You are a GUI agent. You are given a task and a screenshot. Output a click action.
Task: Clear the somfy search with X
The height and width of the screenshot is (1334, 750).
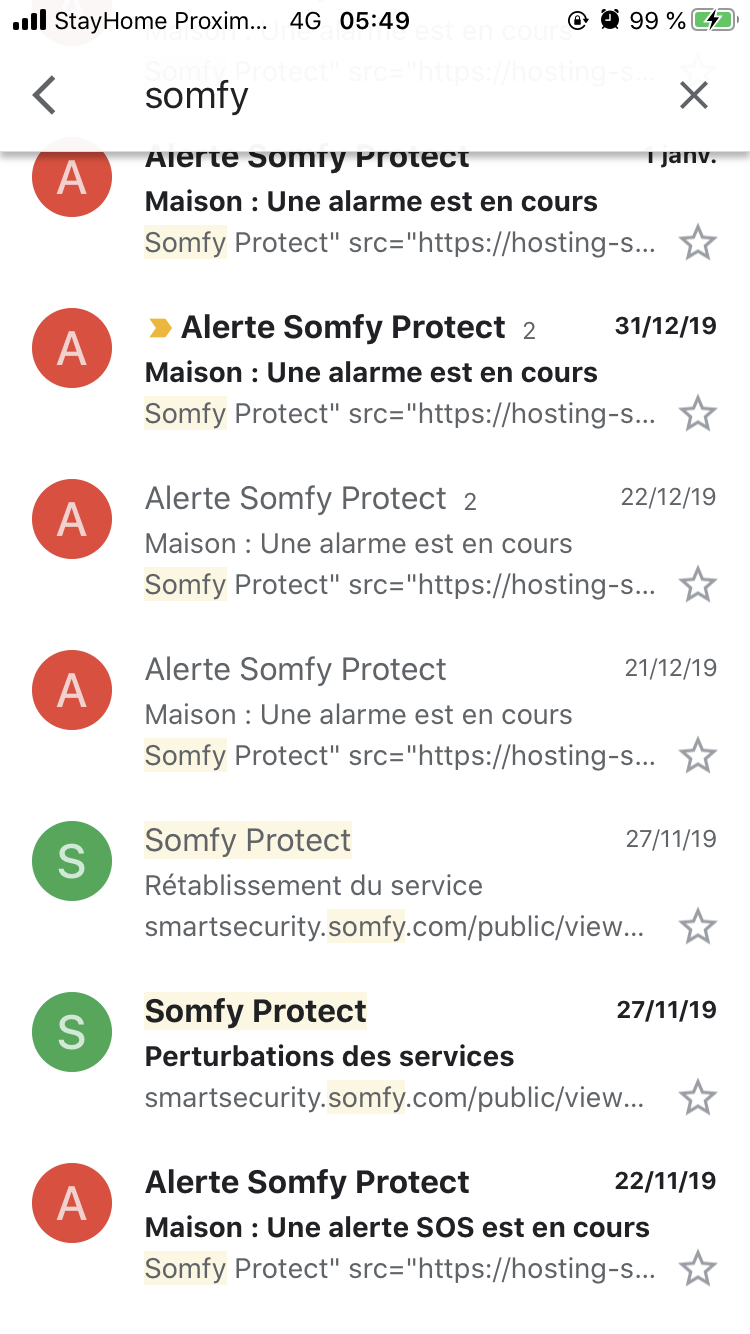(x=693, y=96)
